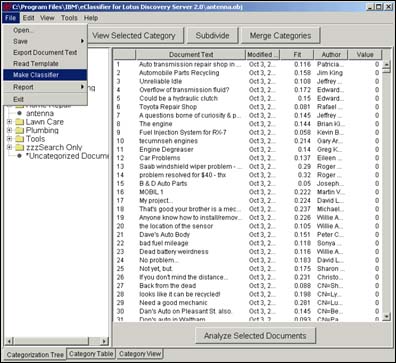The width and height of the screenshot is (396, 363).
Task: Select the Tools category in the tree
Action: 35,139
